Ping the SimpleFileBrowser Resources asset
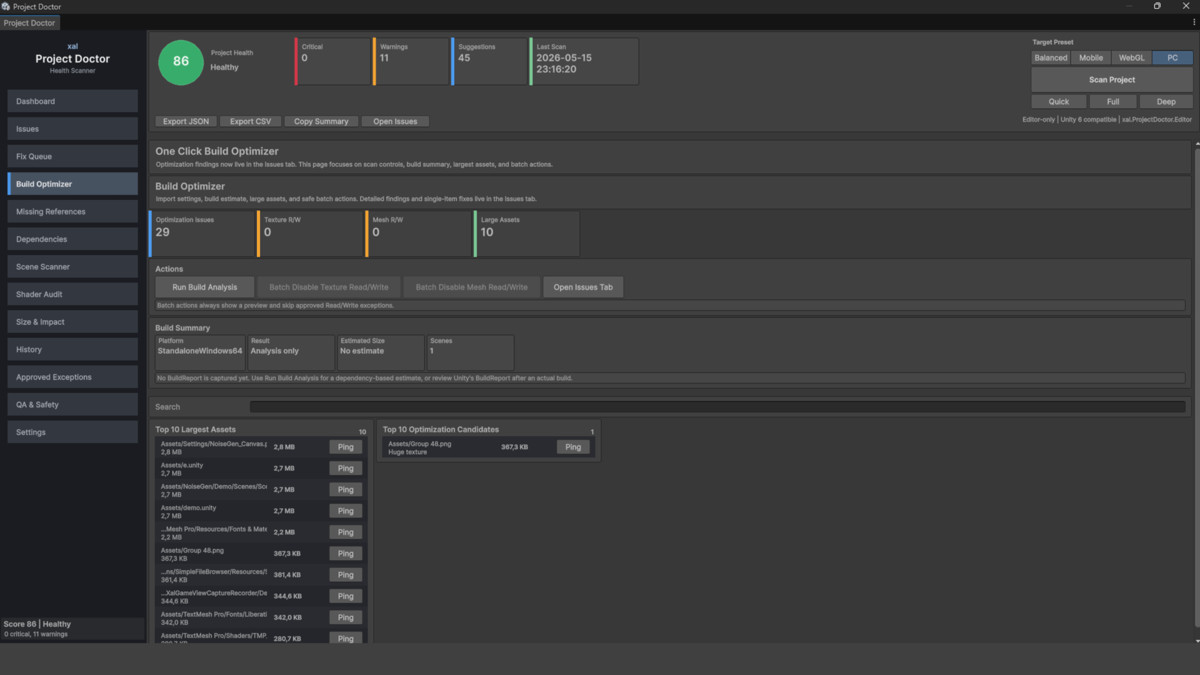 click(x=345, y=575)
